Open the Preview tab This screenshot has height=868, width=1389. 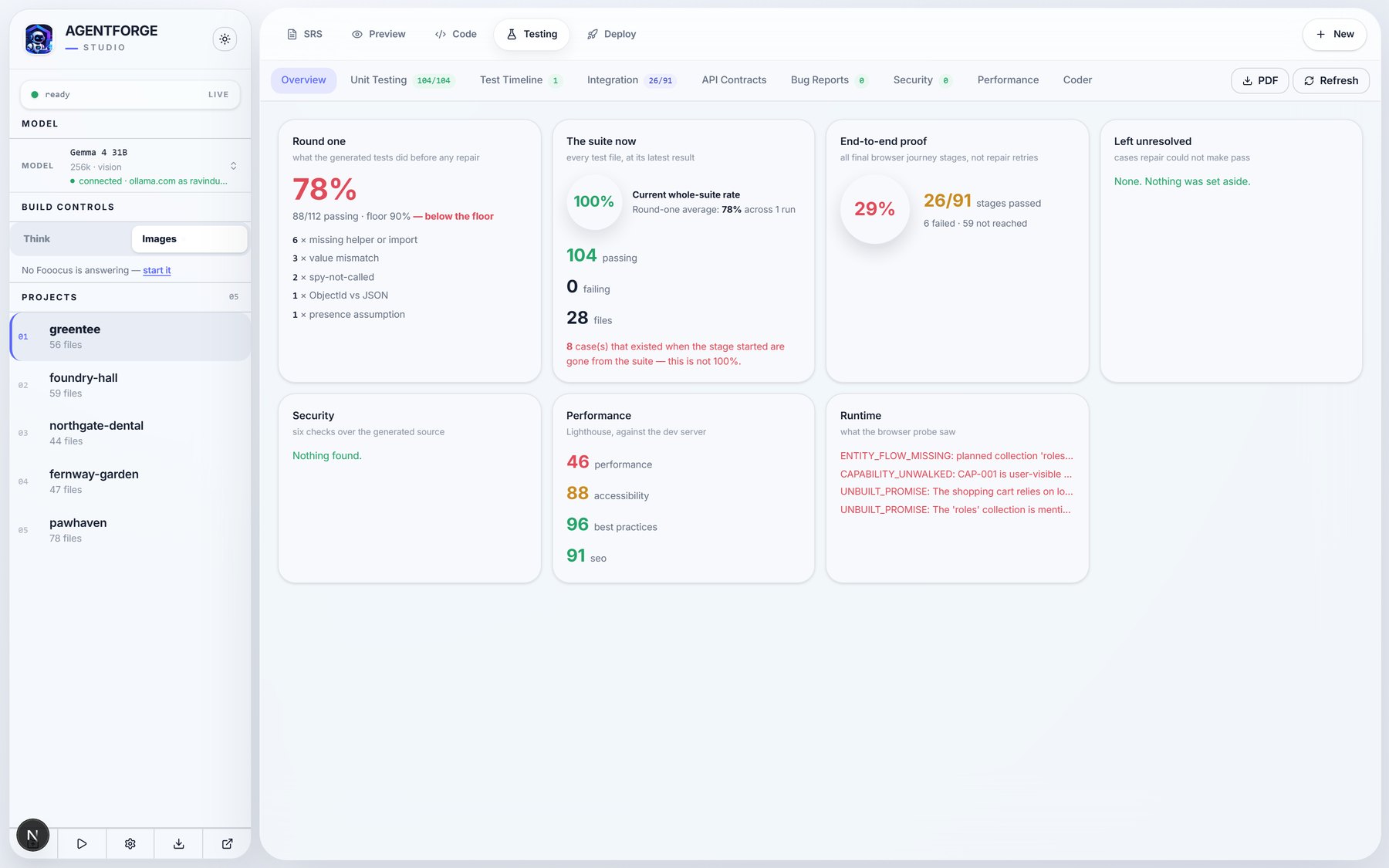[x=378, y=34]
